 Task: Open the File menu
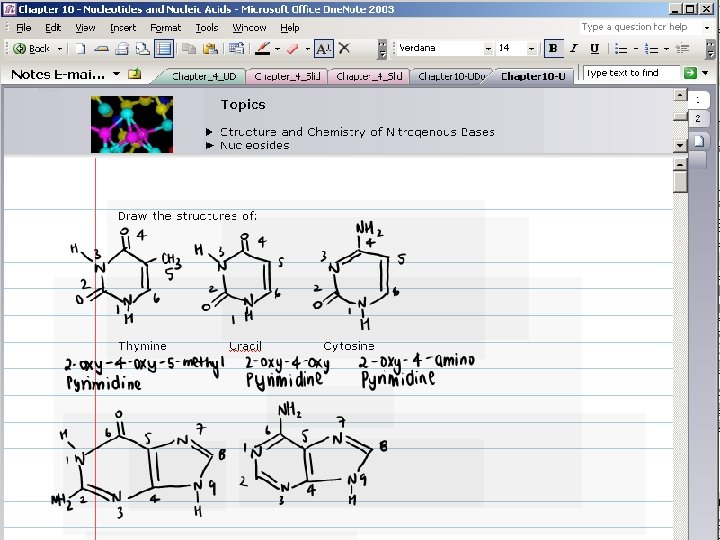[23, 28]
